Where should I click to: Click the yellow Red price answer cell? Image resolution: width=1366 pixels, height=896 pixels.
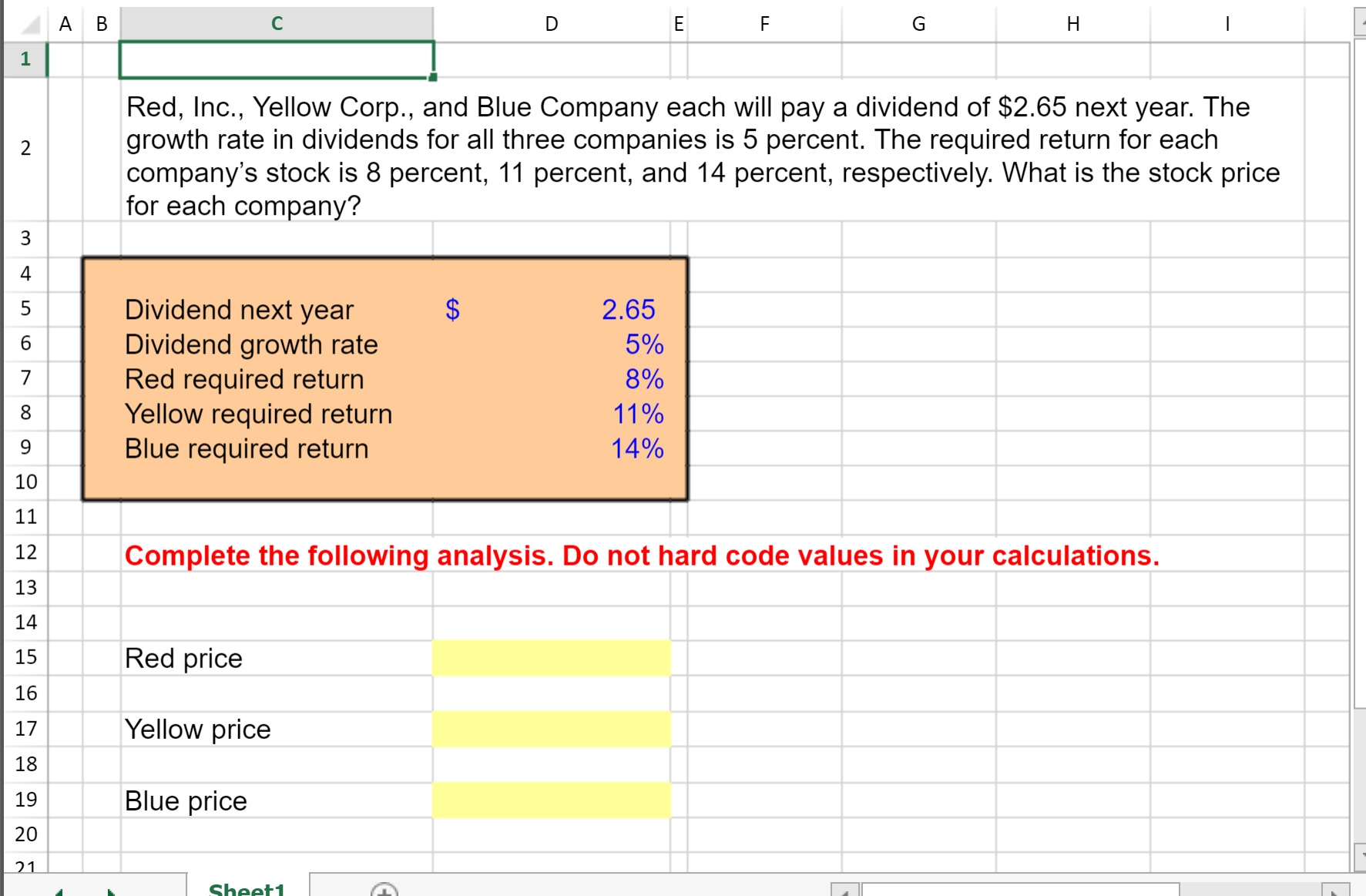click(551, 659)
